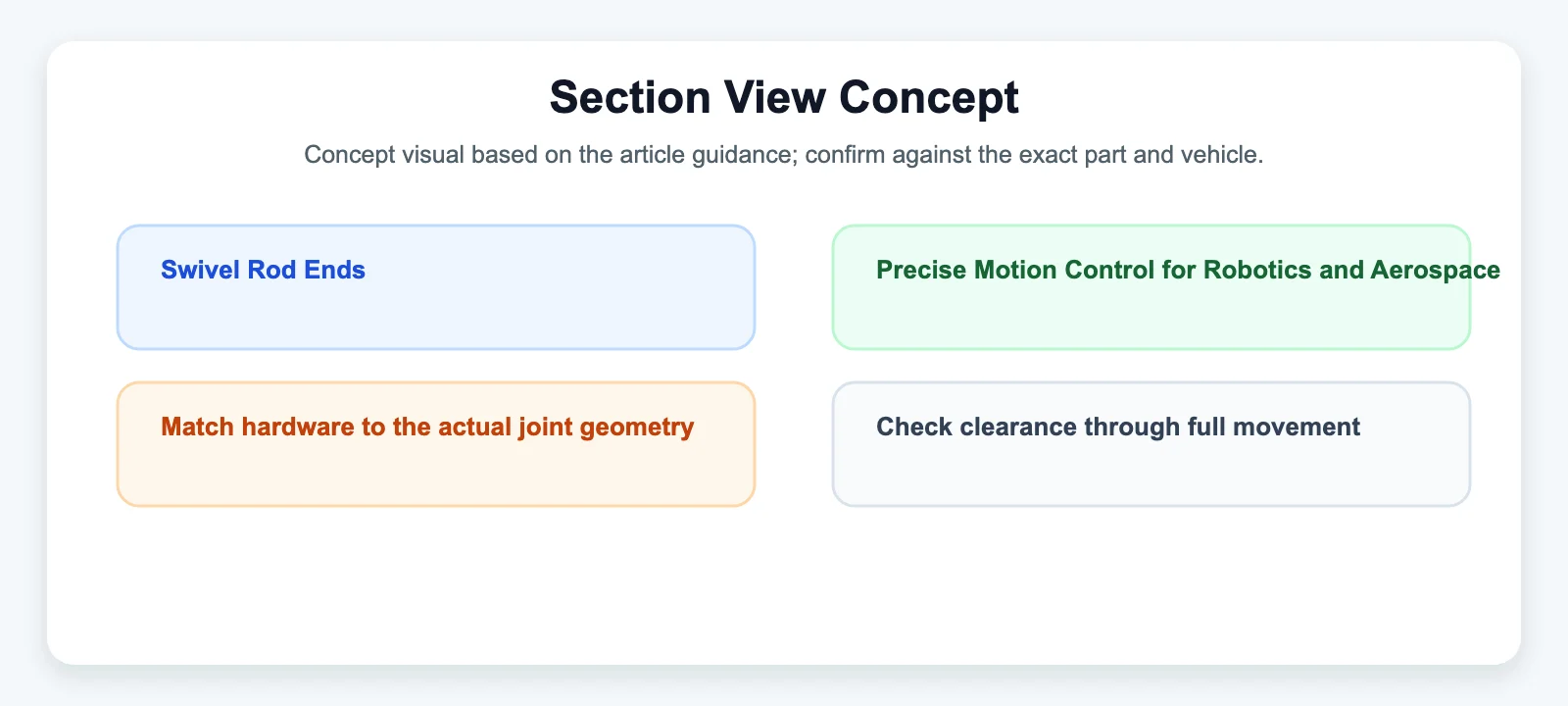The image size is (1568, 706).
Task: Select the subtitle about confirming exact part
Action: coord(784,154)
